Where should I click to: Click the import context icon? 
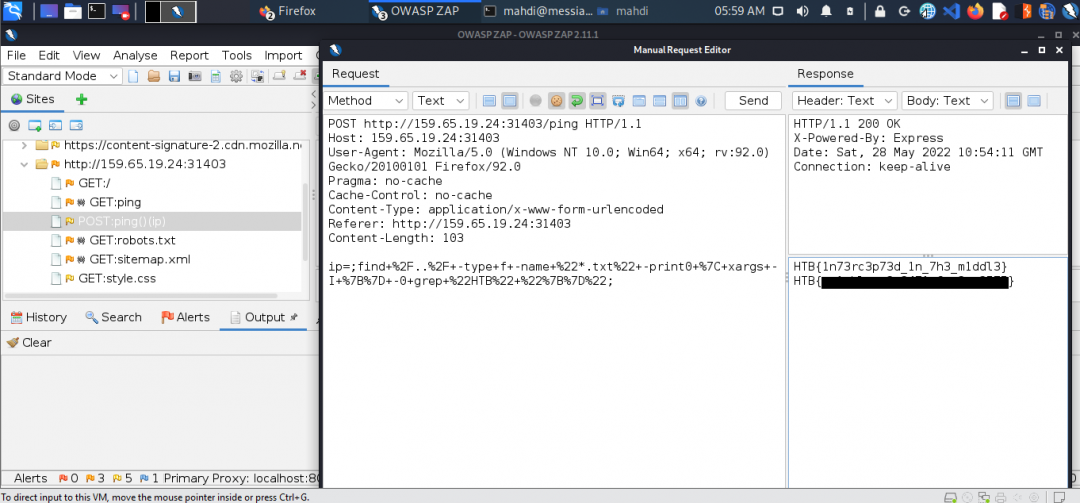(55, 125)
